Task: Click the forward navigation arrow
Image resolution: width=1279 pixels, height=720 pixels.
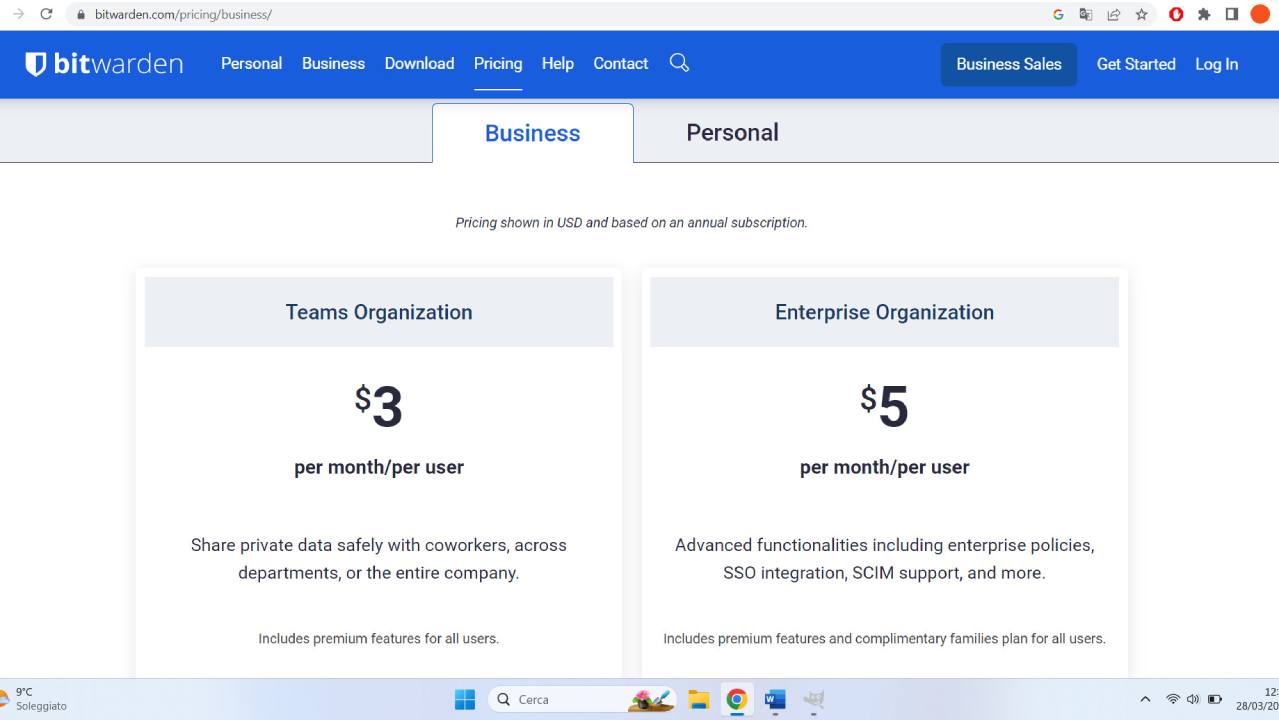Action: click(17, 14)
